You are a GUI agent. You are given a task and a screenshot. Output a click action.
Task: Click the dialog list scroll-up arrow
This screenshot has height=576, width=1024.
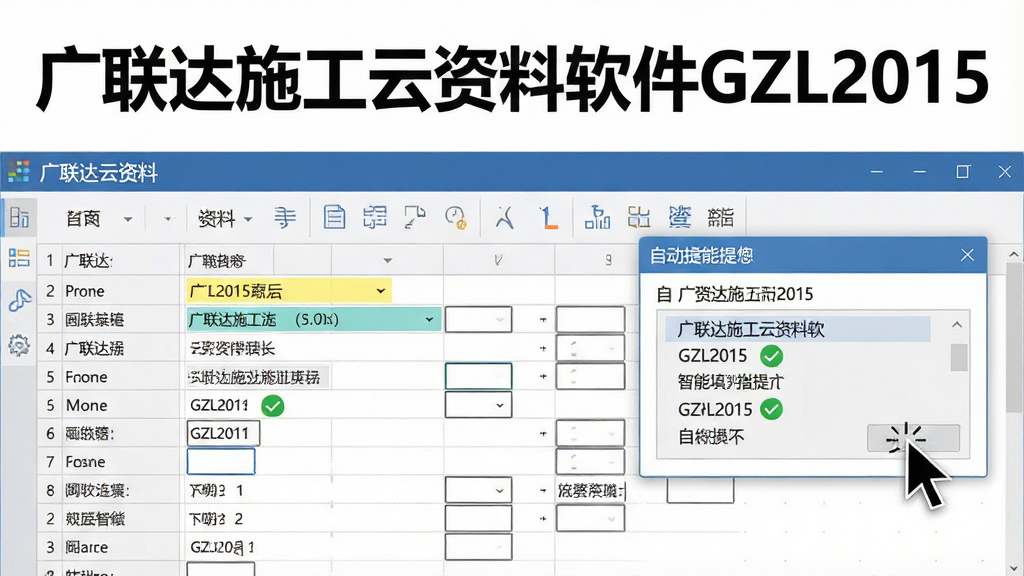pyautogui.click(x=957, y=325)
